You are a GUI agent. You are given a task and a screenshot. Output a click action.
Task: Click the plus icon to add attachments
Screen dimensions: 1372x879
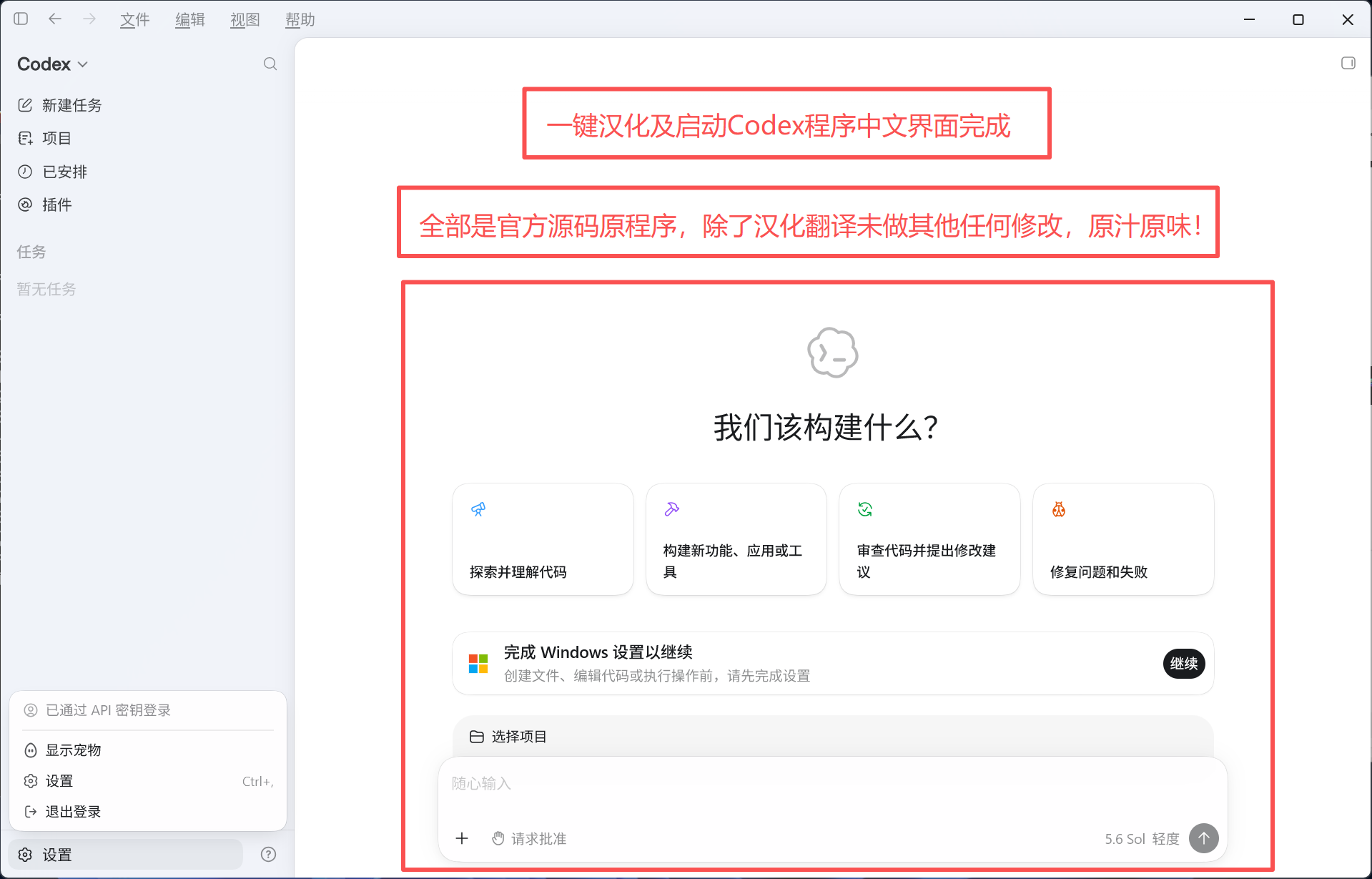tap(462, 838)
